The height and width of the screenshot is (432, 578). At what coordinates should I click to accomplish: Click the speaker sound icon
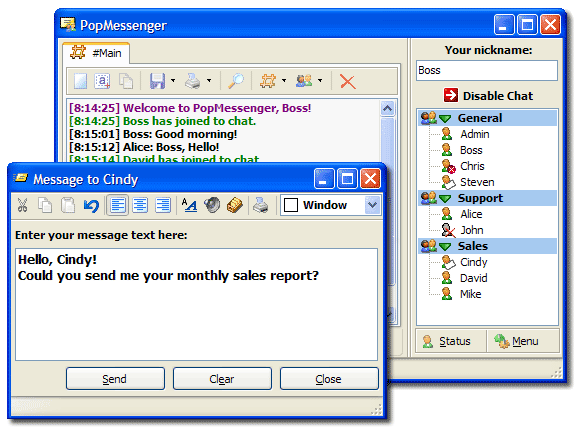click(x=212, y=205)
